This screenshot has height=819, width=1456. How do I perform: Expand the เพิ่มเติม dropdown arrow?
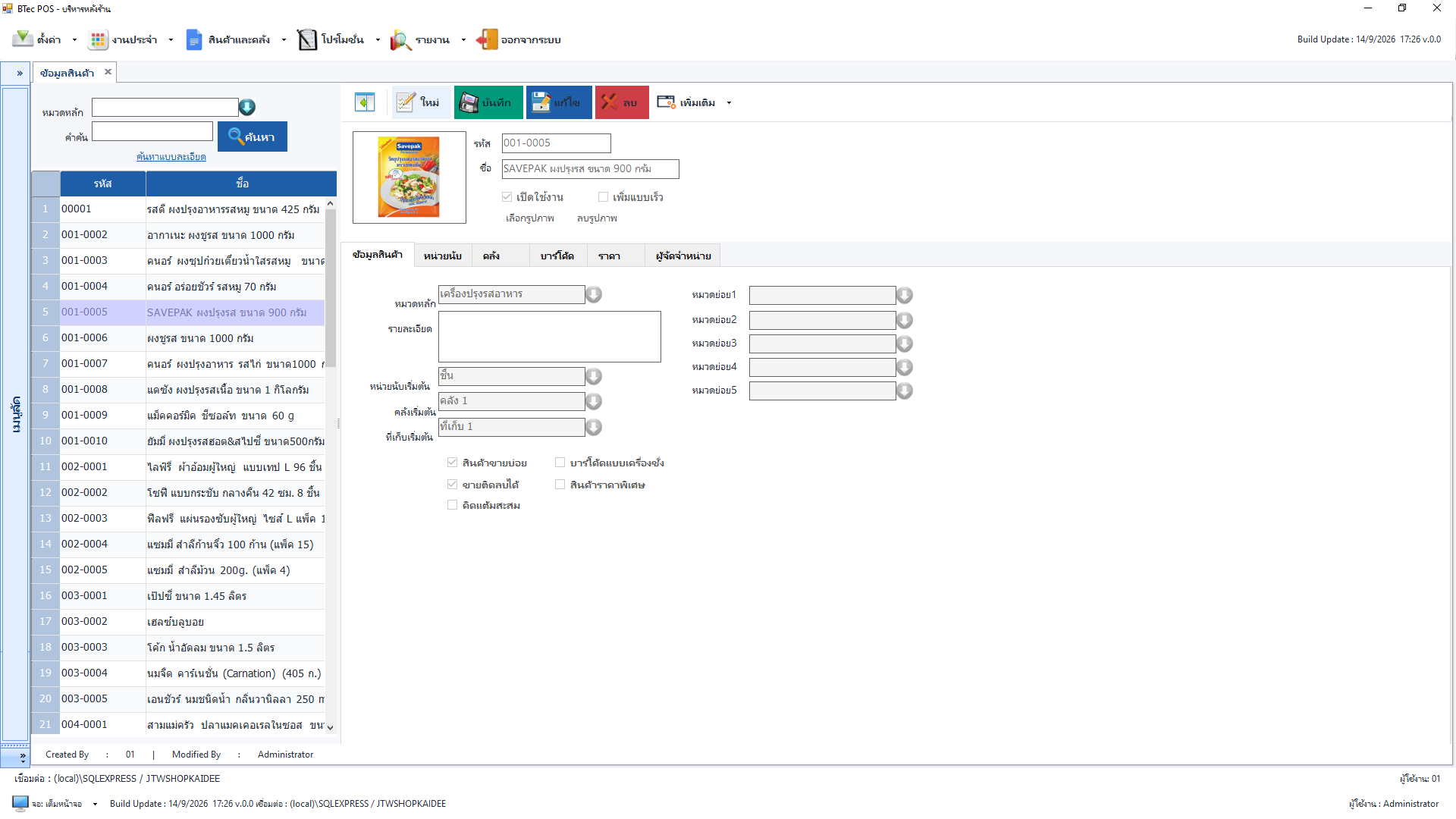pos(729,103)
